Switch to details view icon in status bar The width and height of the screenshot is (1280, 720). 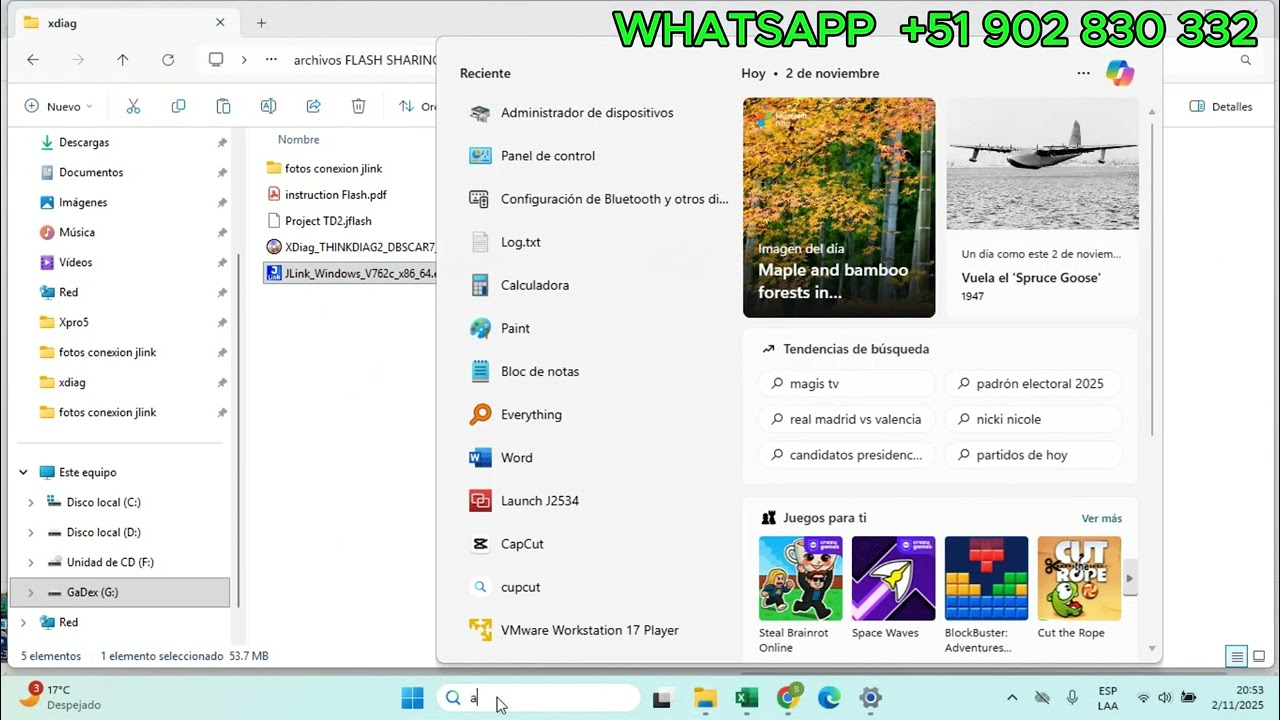point(1237,656)
